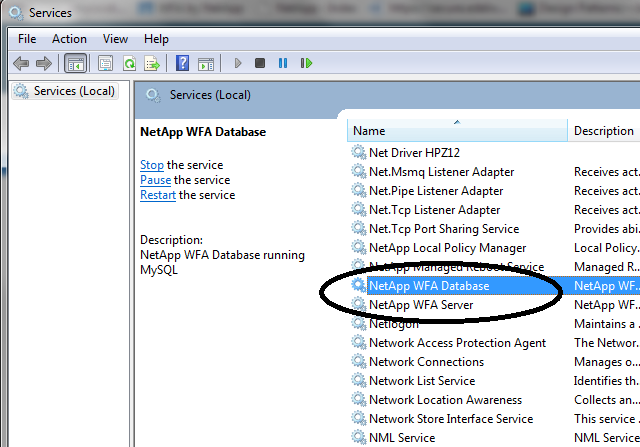
Task: Sort by the Name column header
Action: coord(457,131)
